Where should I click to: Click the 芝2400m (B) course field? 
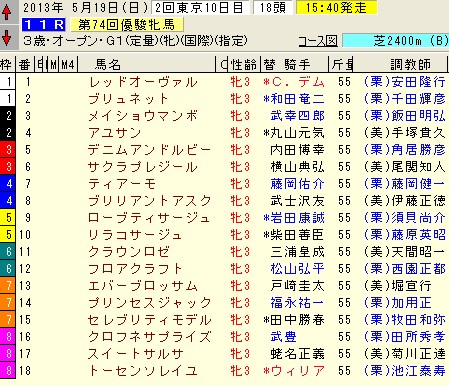396,41
